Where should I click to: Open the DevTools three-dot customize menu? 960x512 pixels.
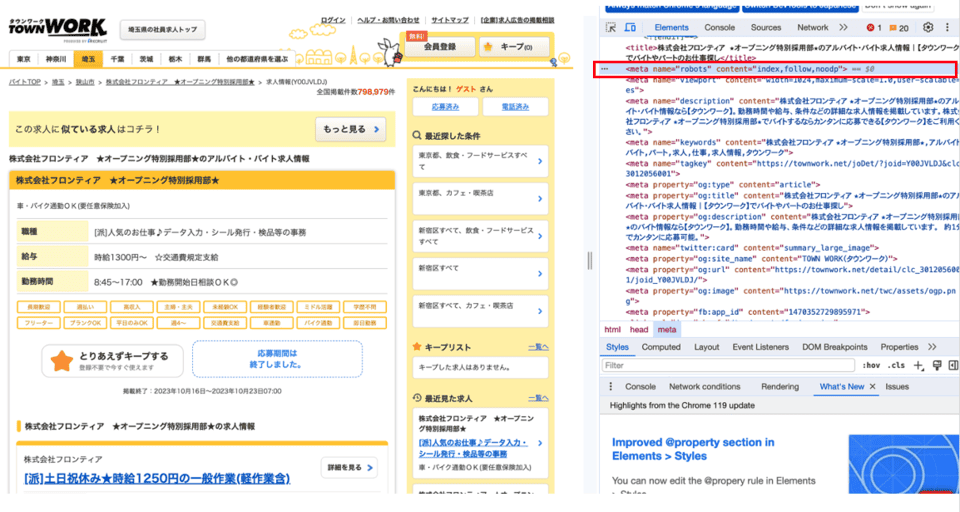pos(948,28)
